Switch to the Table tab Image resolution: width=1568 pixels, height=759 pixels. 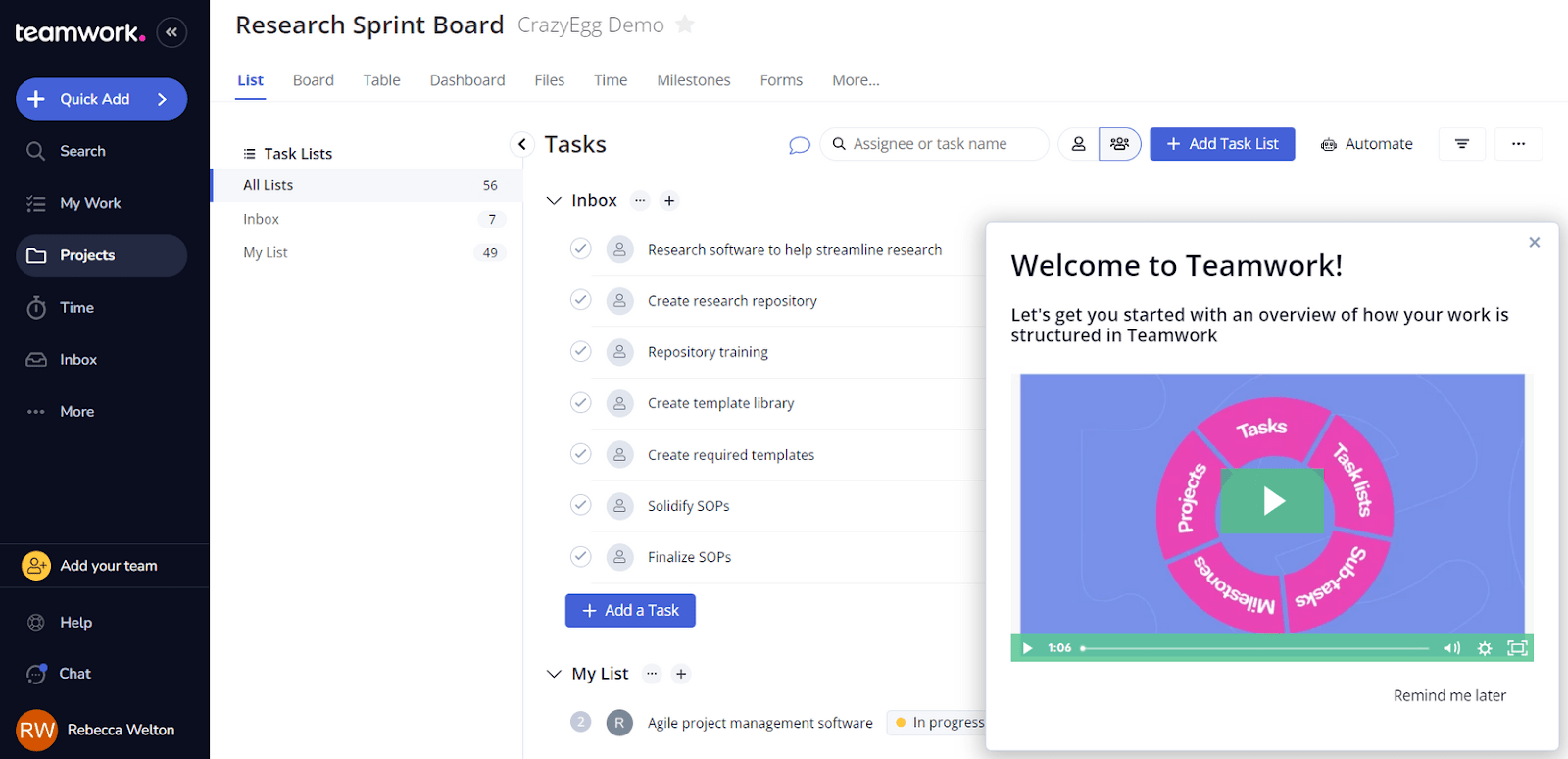pyautogui.click(x=381, y=80)
